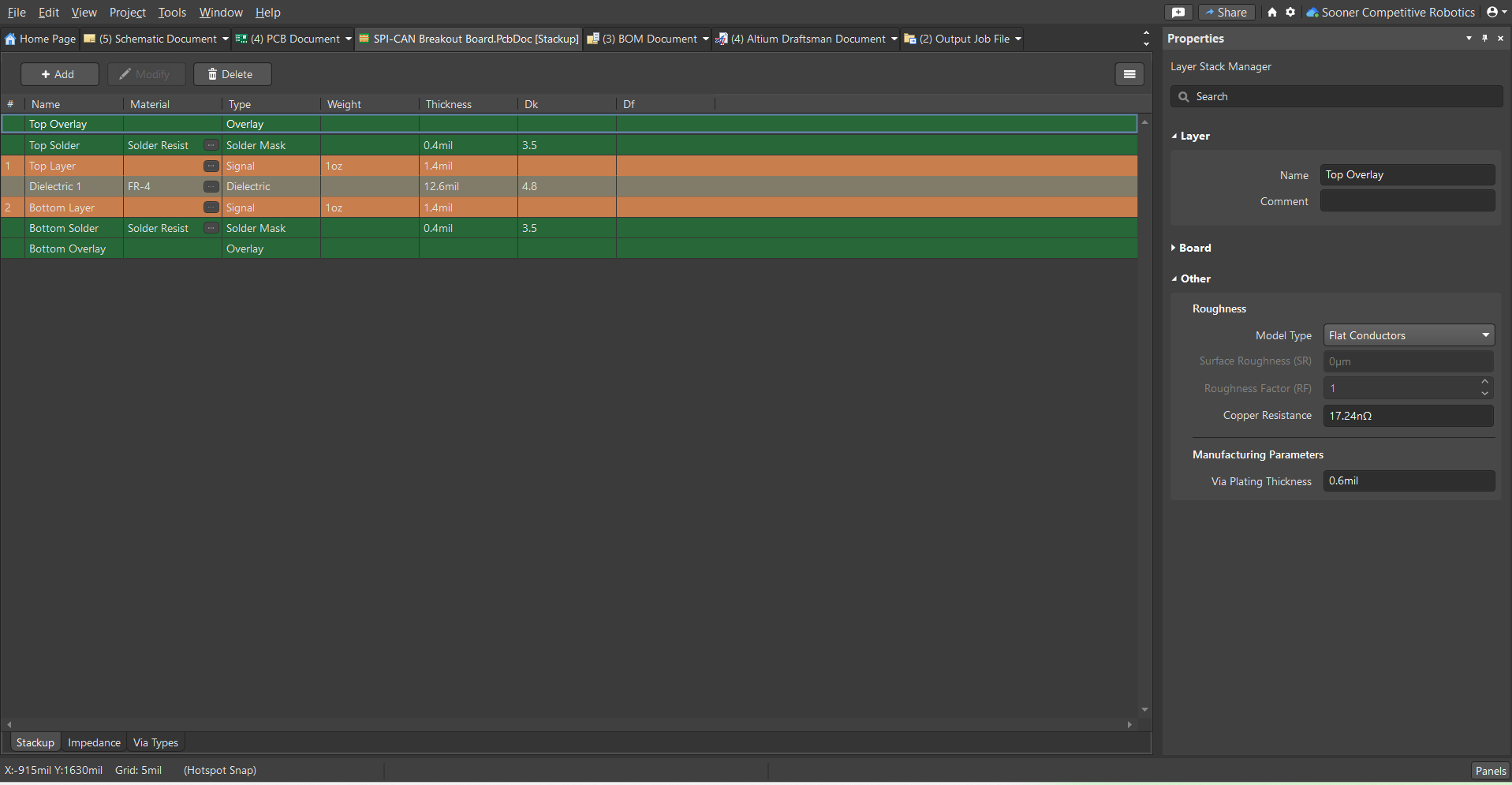Open the Panels button in status bar
1512x785 pixels.
(x=1491, y=771)
